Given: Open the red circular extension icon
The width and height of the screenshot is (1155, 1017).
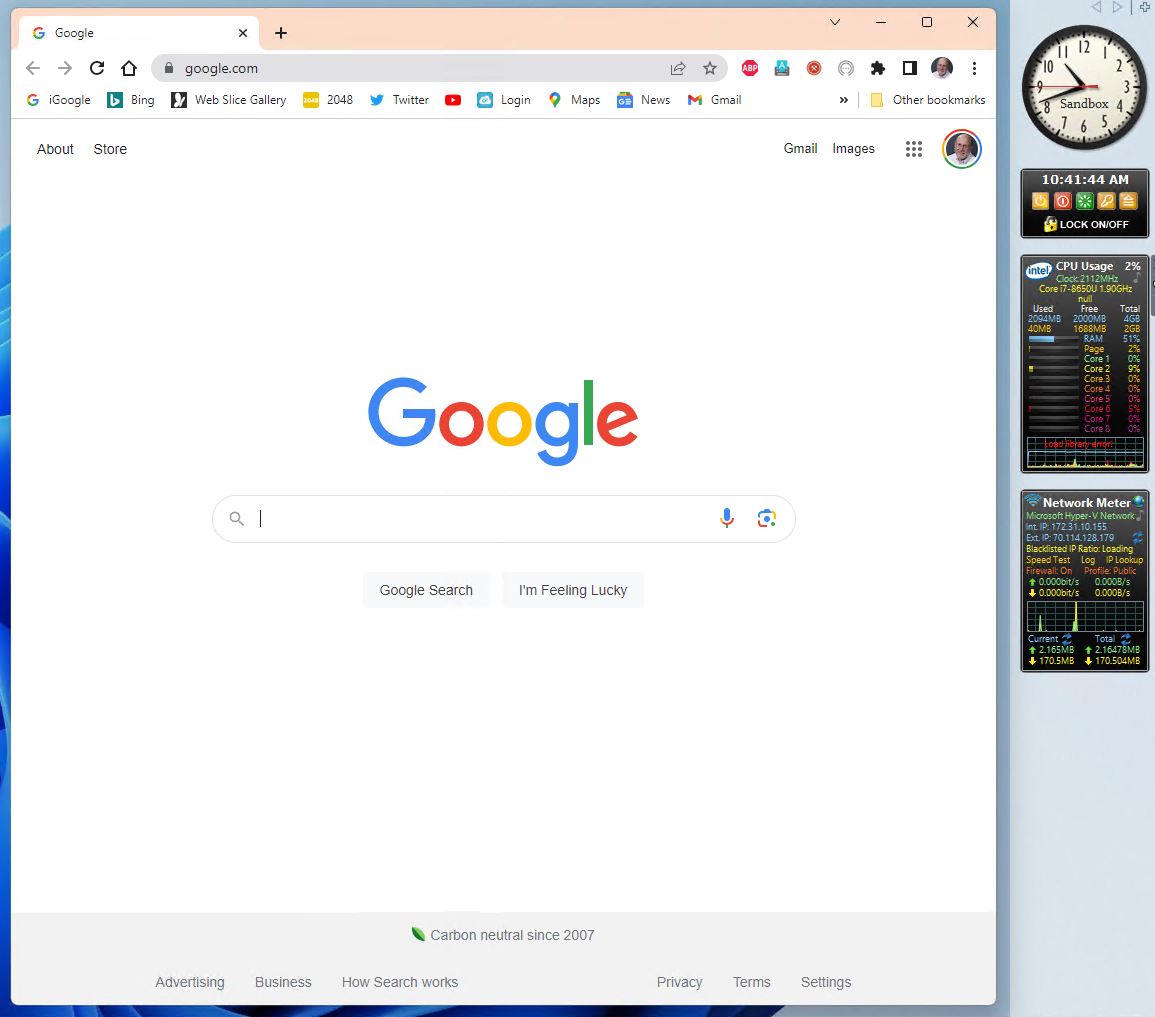Looking at the screenshot, I should (x=814, y=68).
